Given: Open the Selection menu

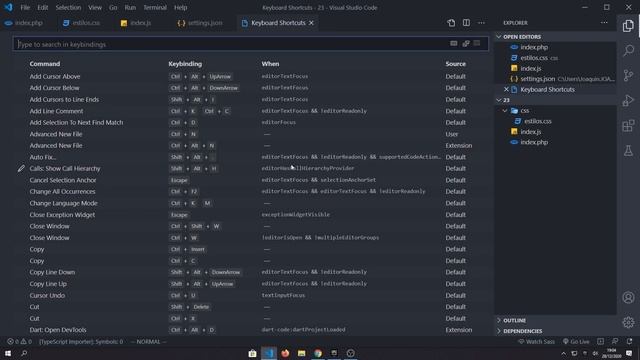Looking at the screenshot, I should [x=68, y=7].
